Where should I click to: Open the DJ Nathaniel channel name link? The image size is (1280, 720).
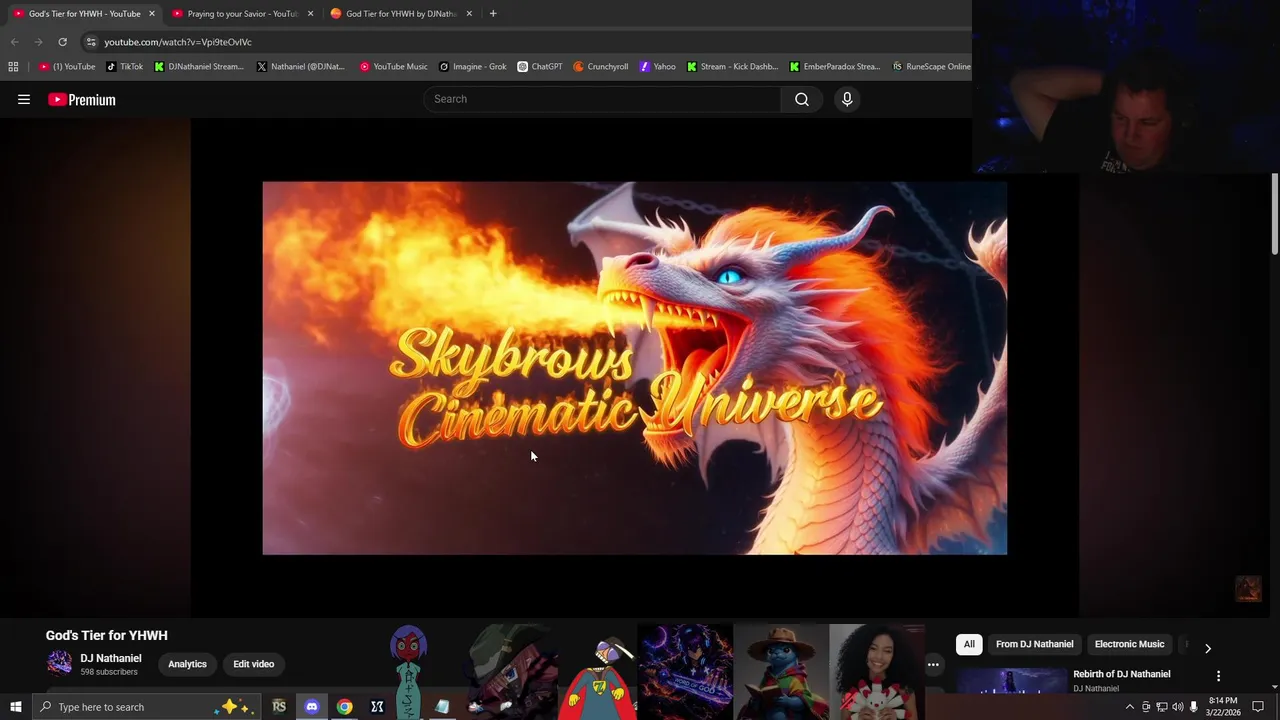click(x=111, y=658)
